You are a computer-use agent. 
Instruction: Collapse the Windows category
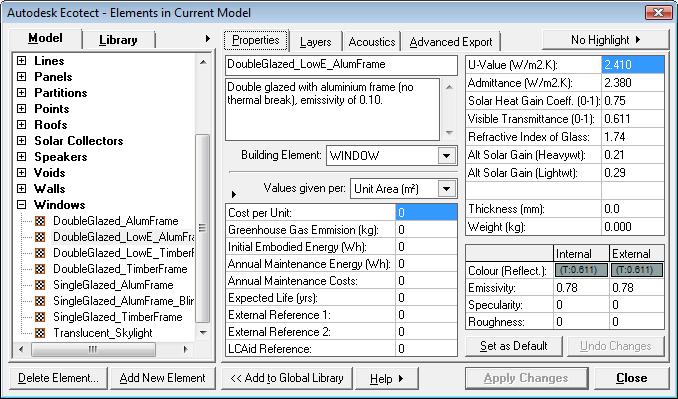click(22, 205)
